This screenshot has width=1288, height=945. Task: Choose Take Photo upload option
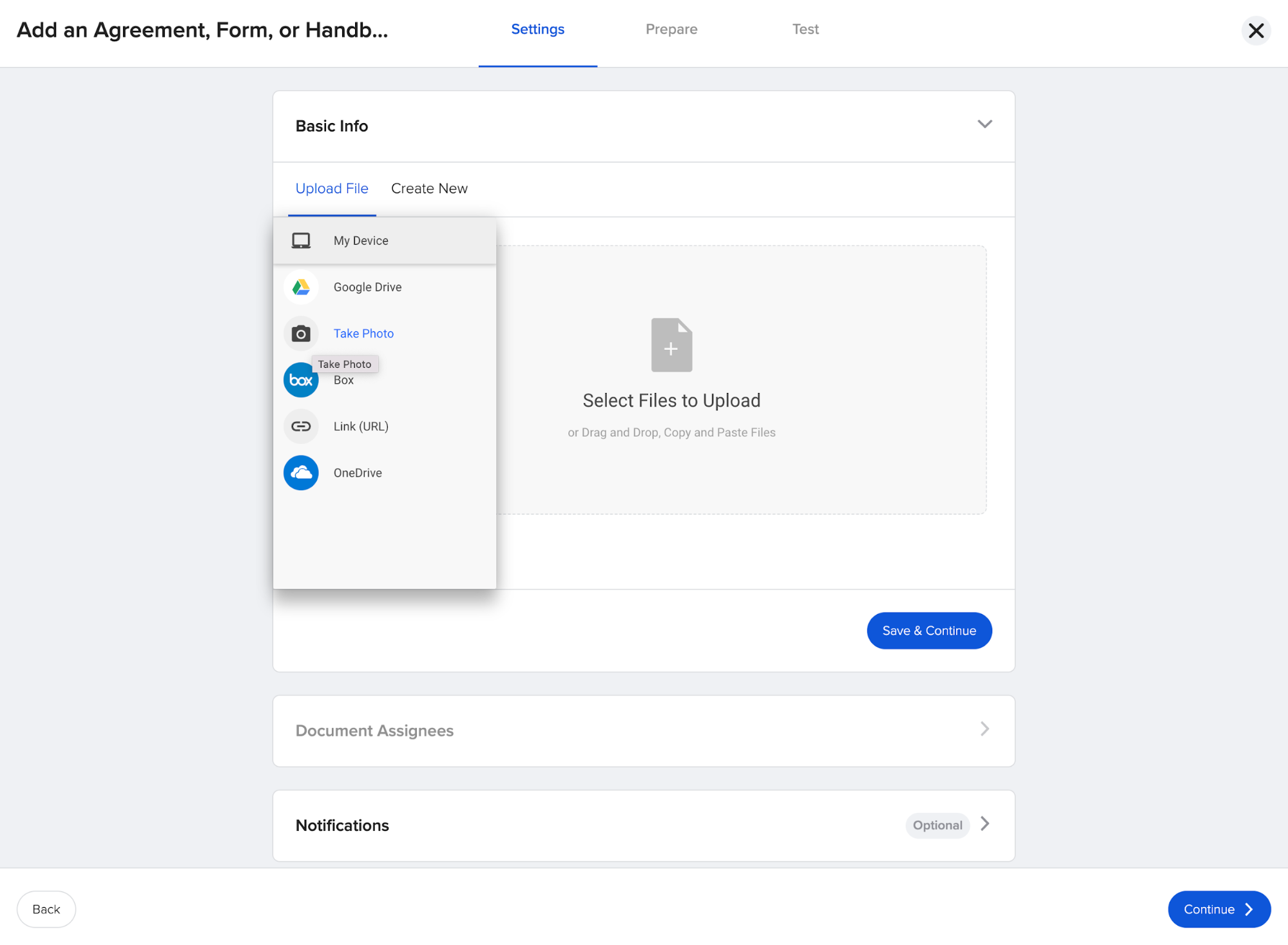(x=385, y=334)
